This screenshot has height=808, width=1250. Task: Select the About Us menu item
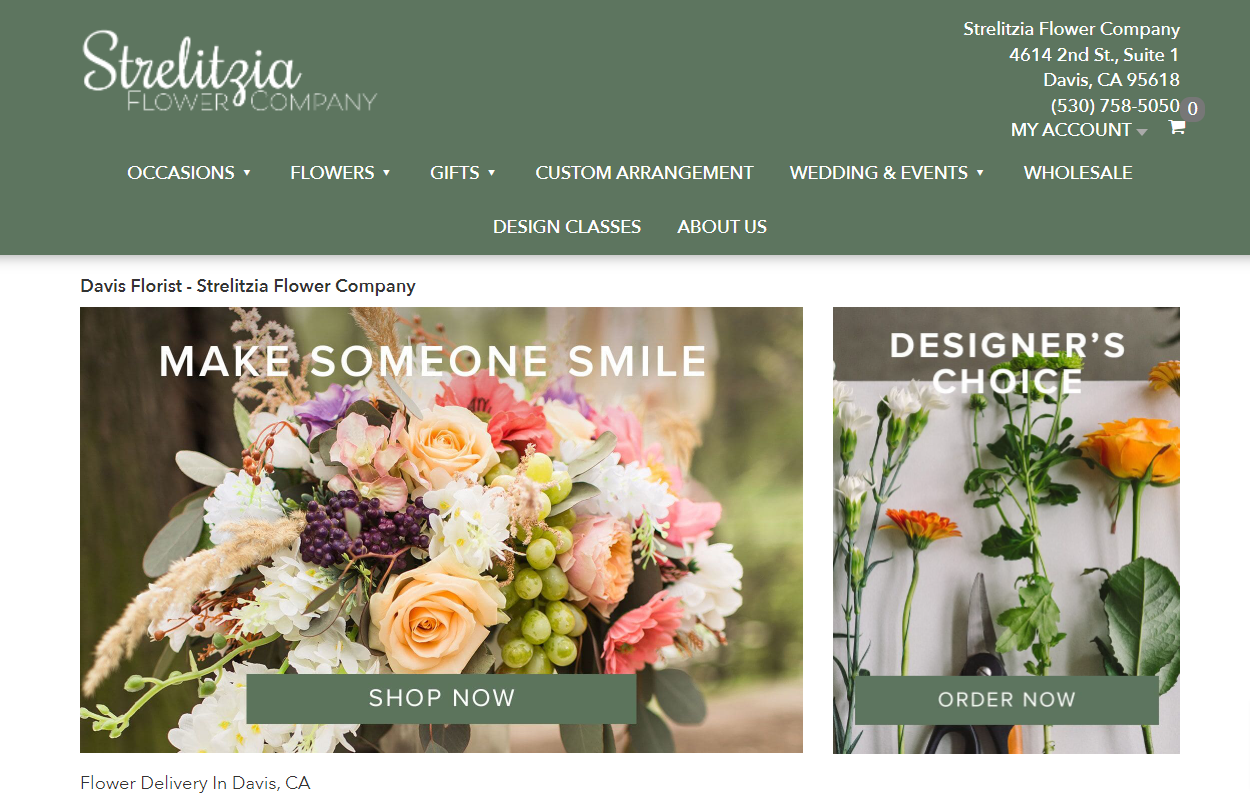722,227
